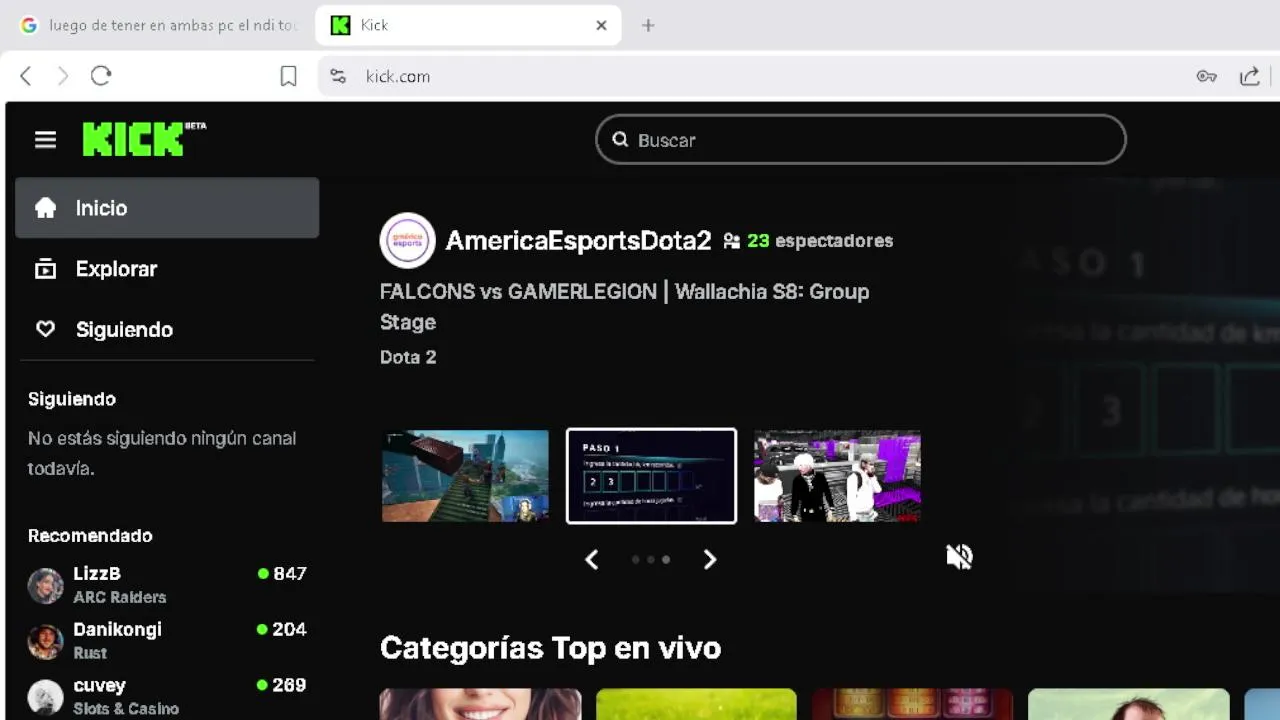The width and height of the screenshot is (1280, 720).
Task: Share this page icon
Action: (1250, 76)
